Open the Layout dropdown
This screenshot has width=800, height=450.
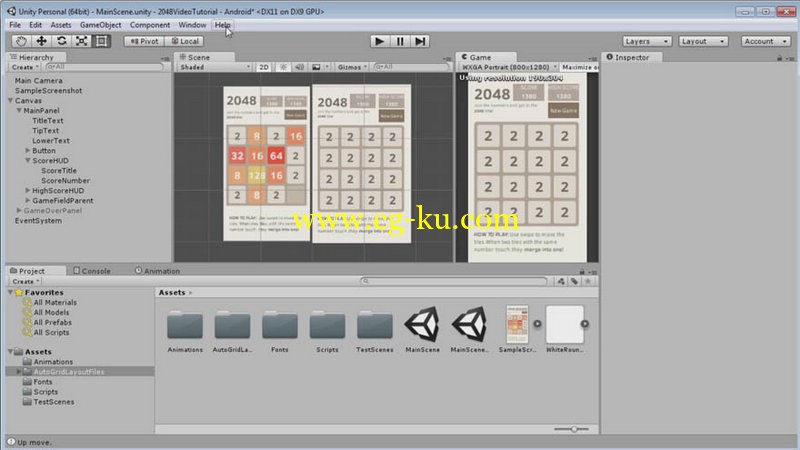coord(703,41)
